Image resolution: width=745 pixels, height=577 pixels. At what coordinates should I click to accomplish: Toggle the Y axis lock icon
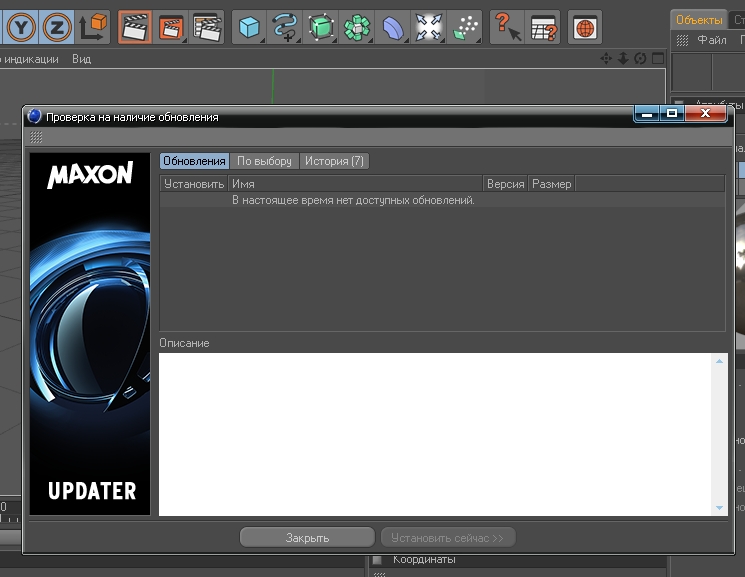[x=21, y=27]
